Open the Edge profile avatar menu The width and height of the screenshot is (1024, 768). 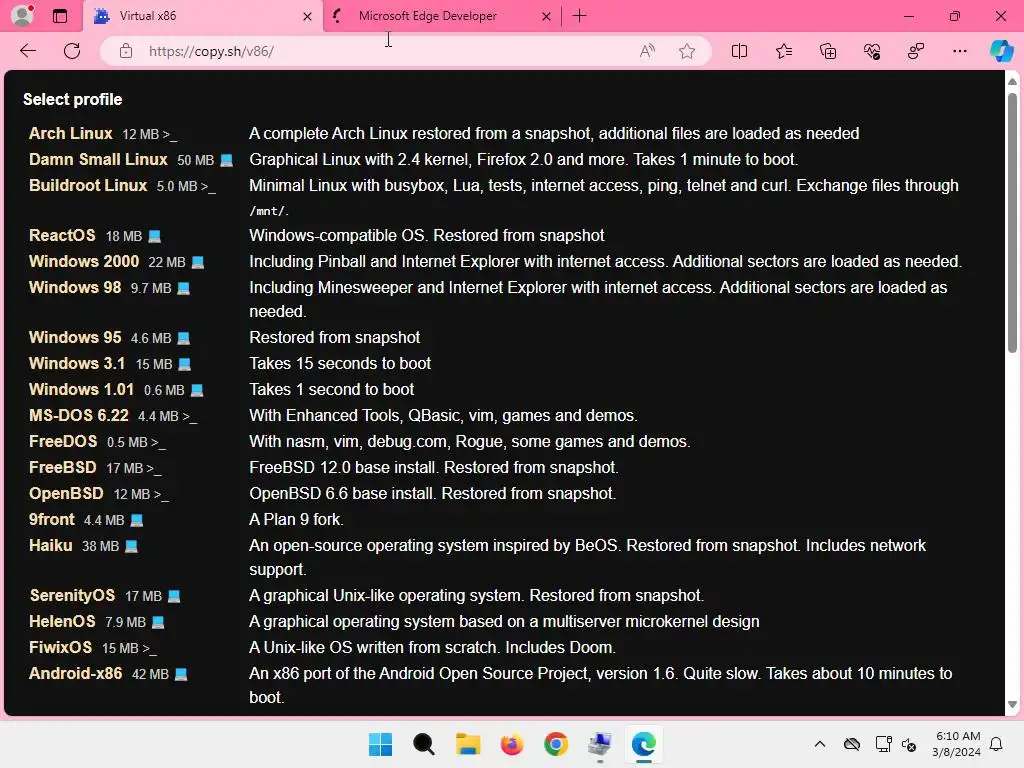click(x=22, y=15)
